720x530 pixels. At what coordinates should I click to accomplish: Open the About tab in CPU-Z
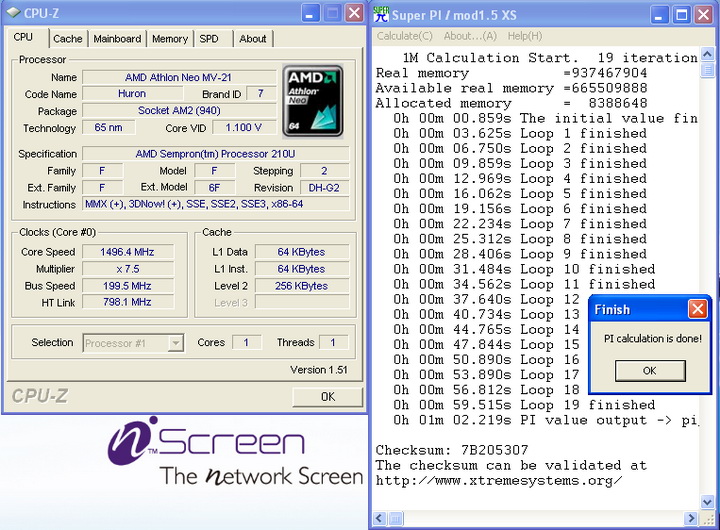(253, 39)
